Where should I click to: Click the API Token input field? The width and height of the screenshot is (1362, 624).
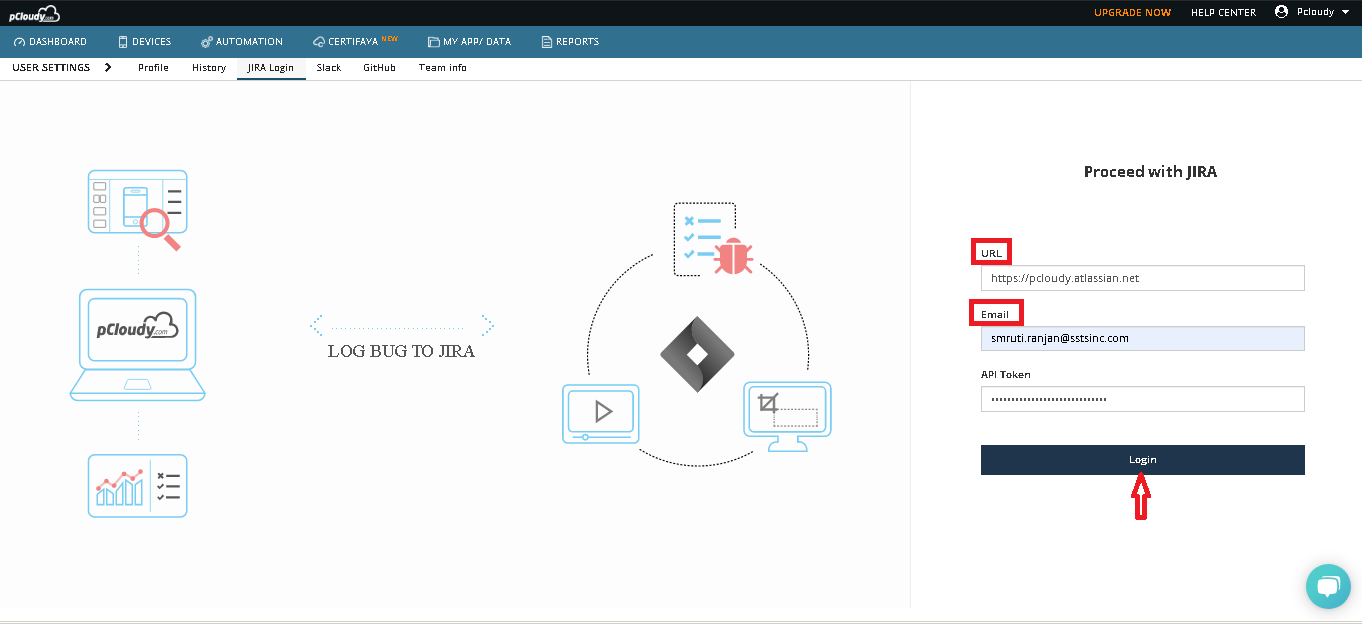coord(1142,399)
